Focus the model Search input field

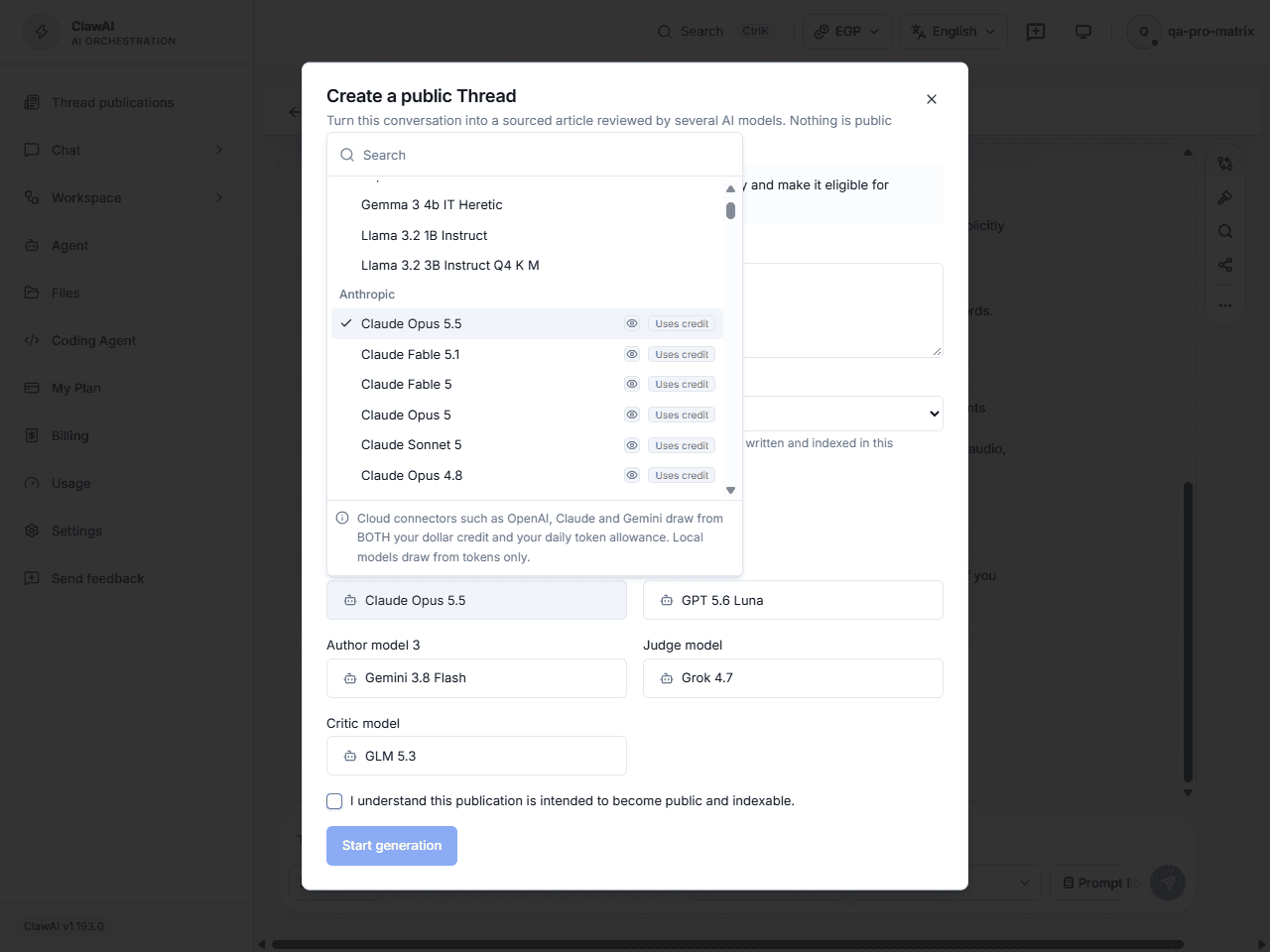click(x=535, y=155)
